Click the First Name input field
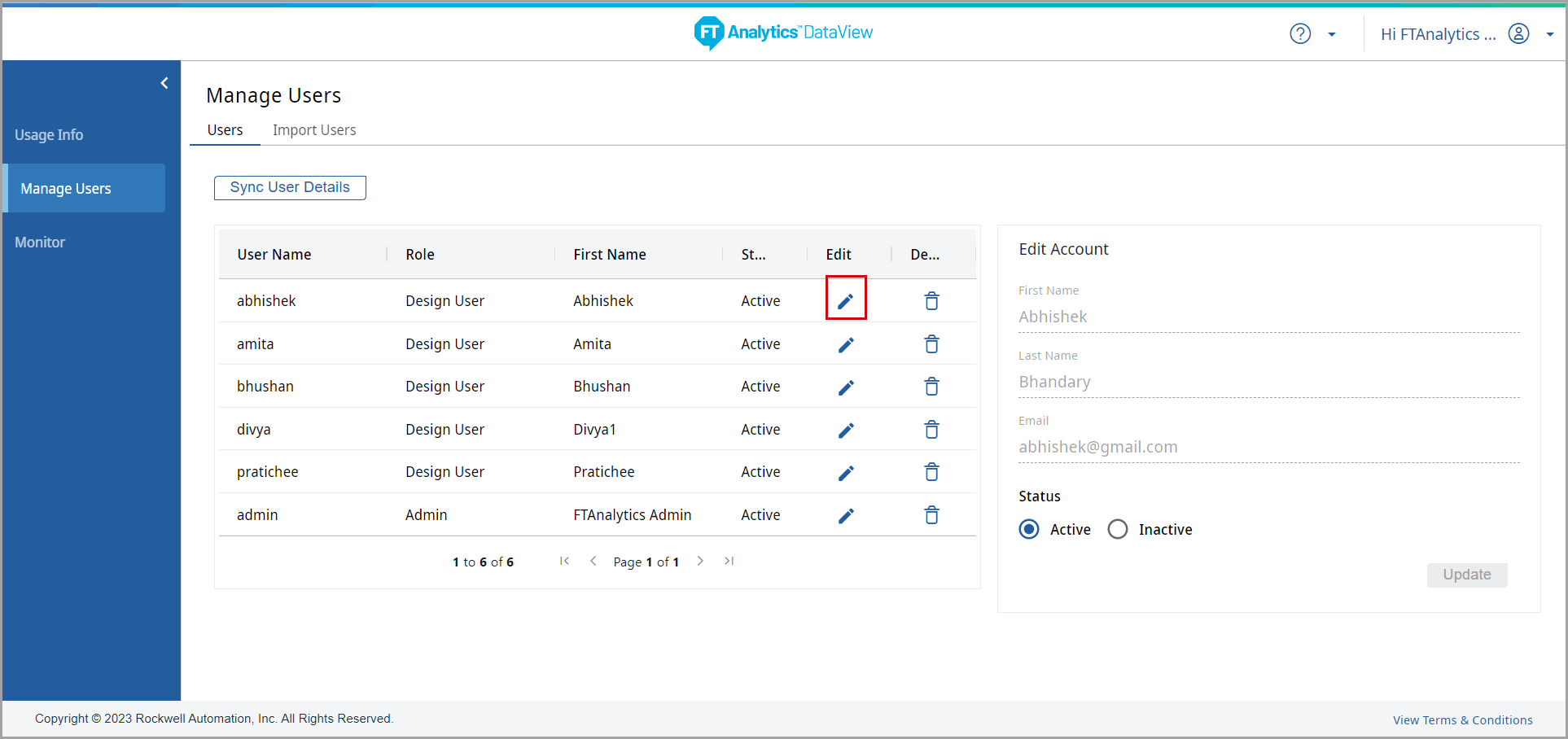 click(x=1269, y=317)
